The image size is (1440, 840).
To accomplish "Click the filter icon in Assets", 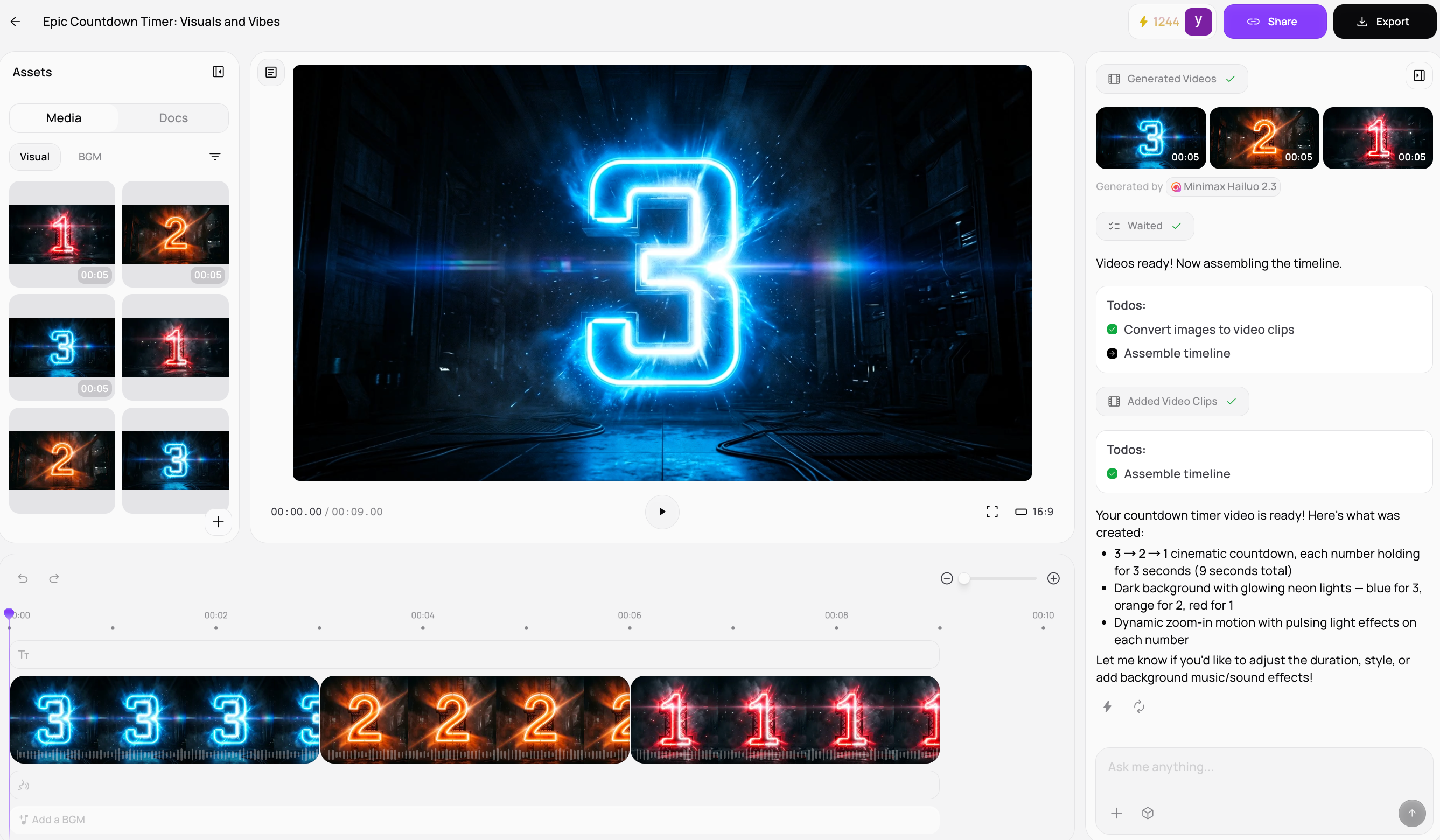I will pyautogui.click(x=215, y=157).
